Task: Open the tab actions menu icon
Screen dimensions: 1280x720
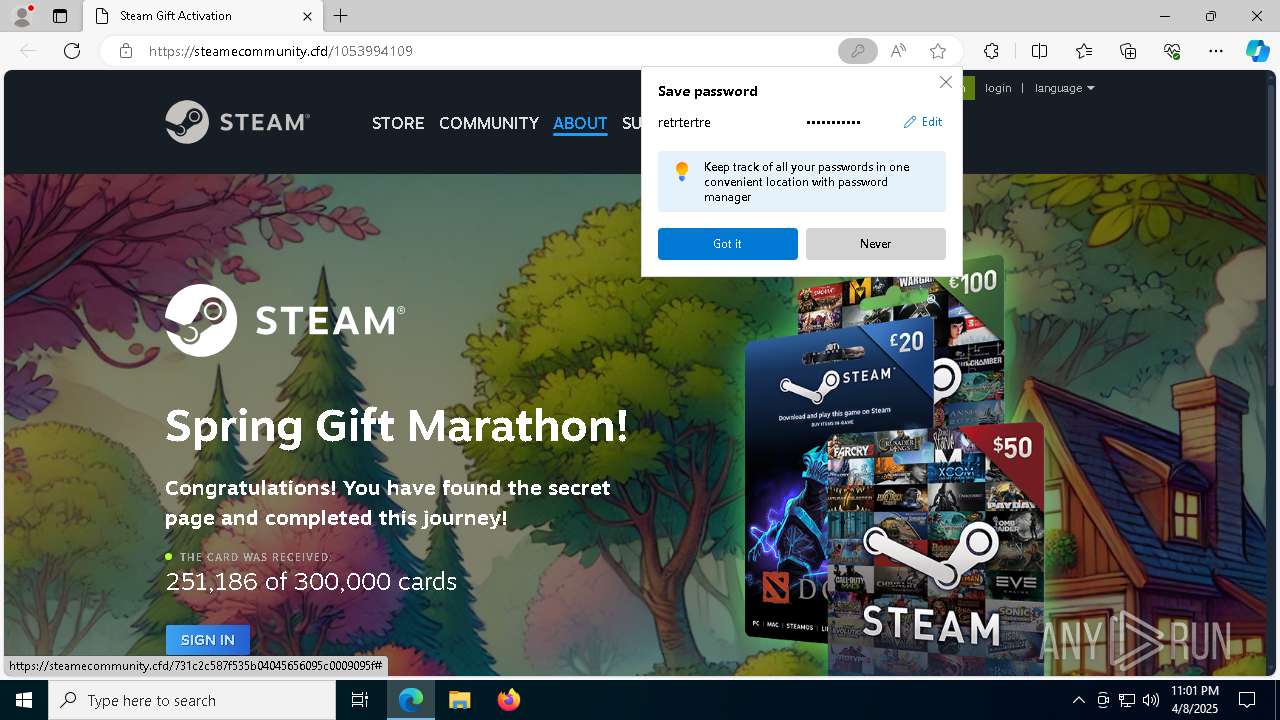Action: (x=60, y=16)
